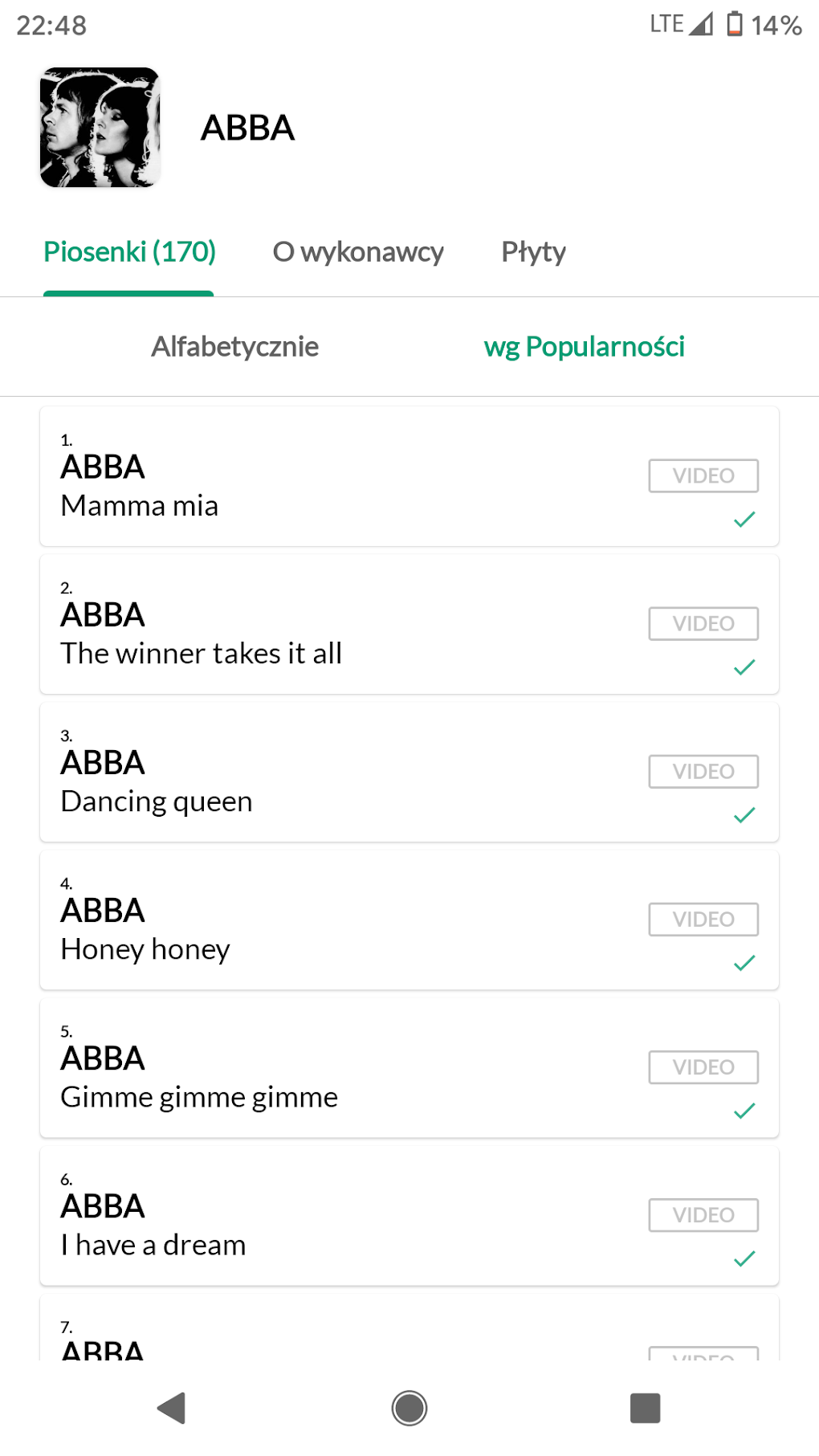Tap checkmark on The winner takes it all

[744, 667]
